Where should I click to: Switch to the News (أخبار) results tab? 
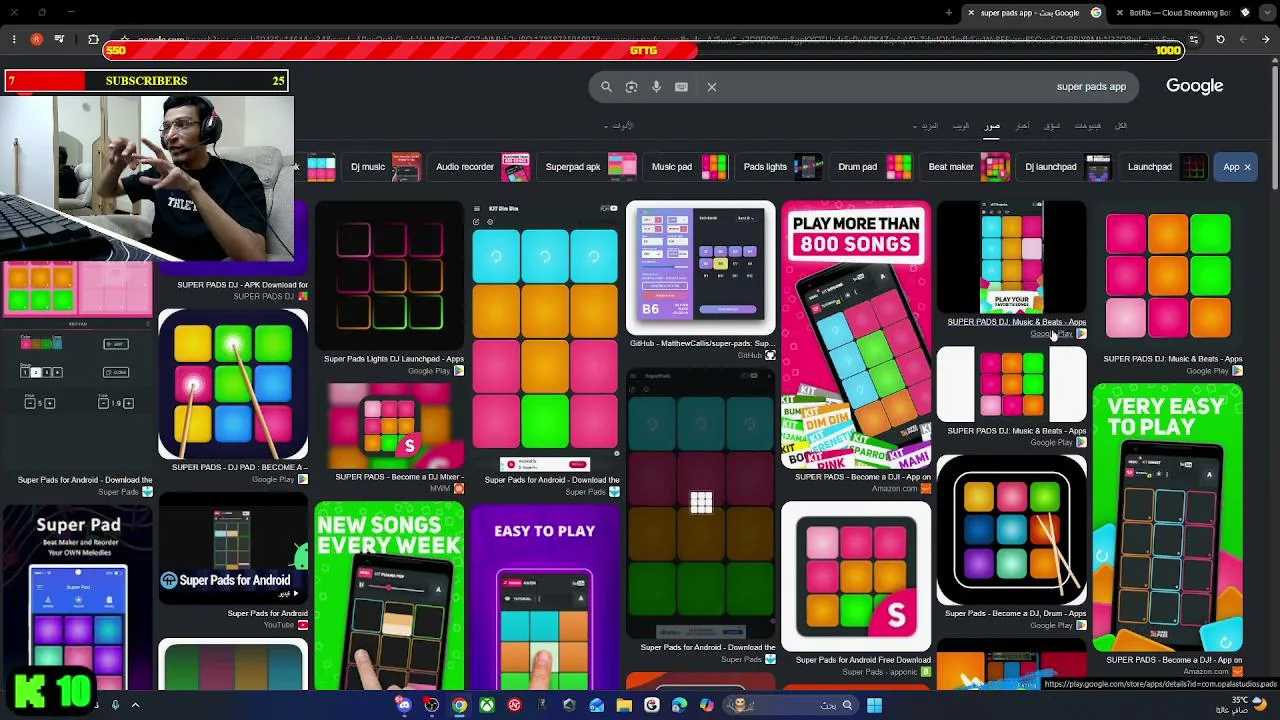point(1022,126)
